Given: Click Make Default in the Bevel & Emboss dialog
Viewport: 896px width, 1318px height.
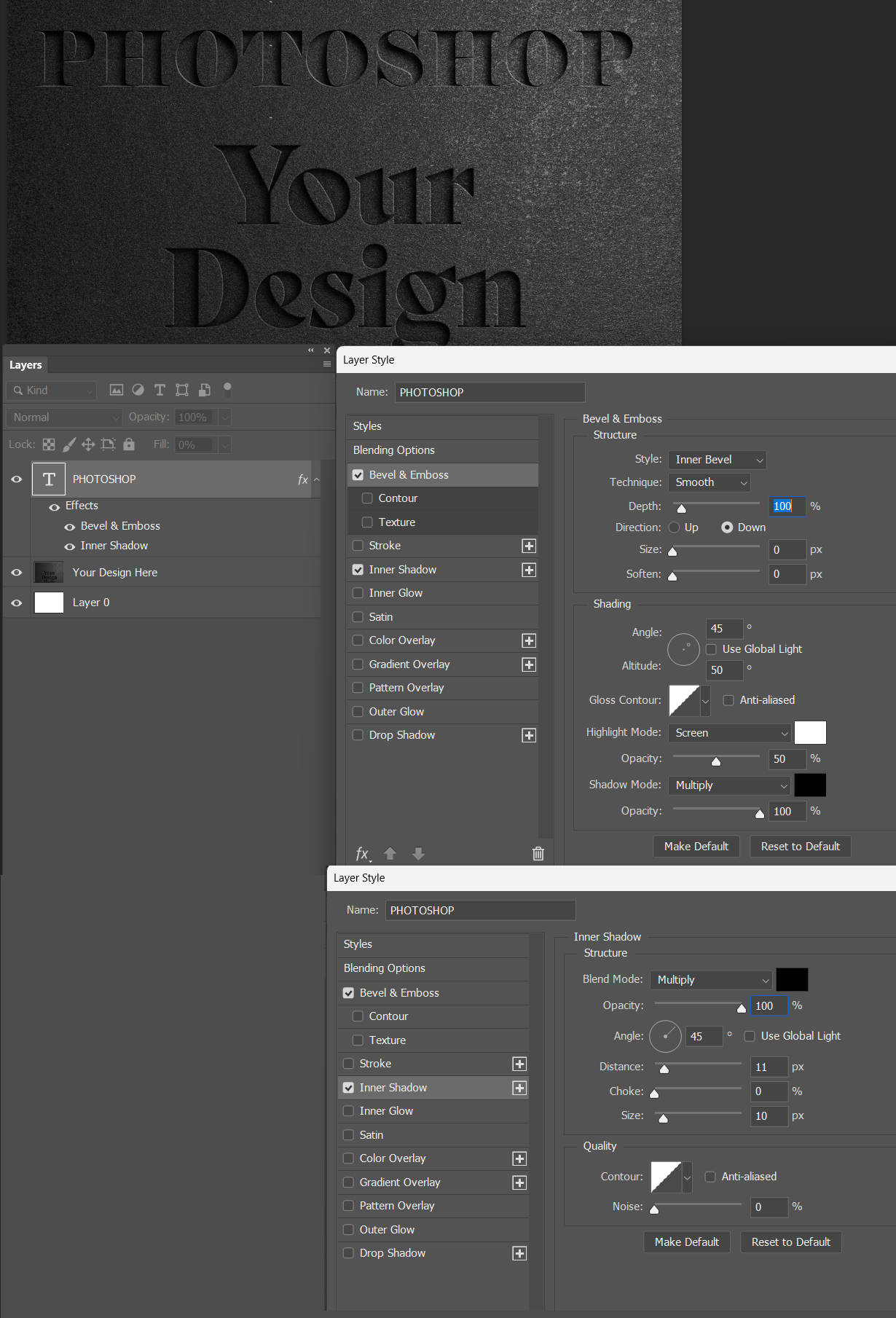Looking at the screenshot, I should [696, 847].
